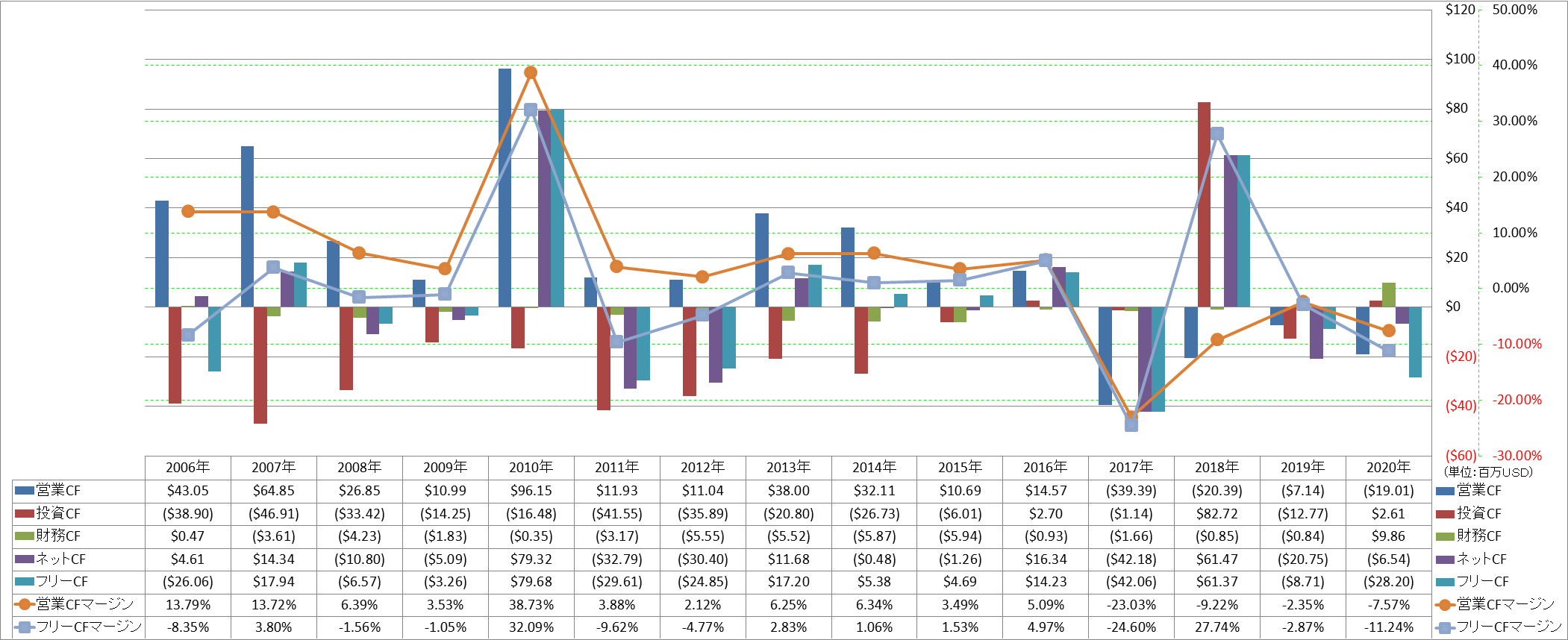Select the 13.79% margin cell
The width and height of the screenshot is (1568, 640).
tap(187, 605)
